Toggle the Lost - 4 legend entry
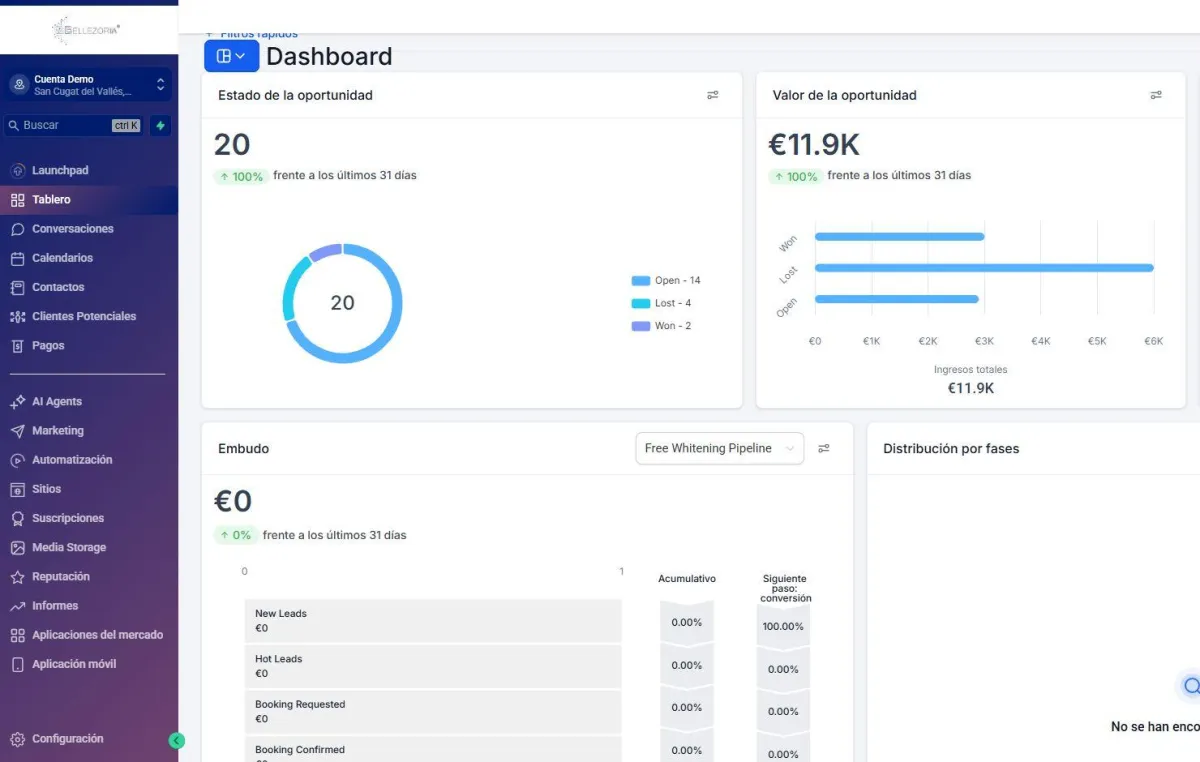Image resolution: width=1200 pixels, height=762 pixels. click(662, 303)
